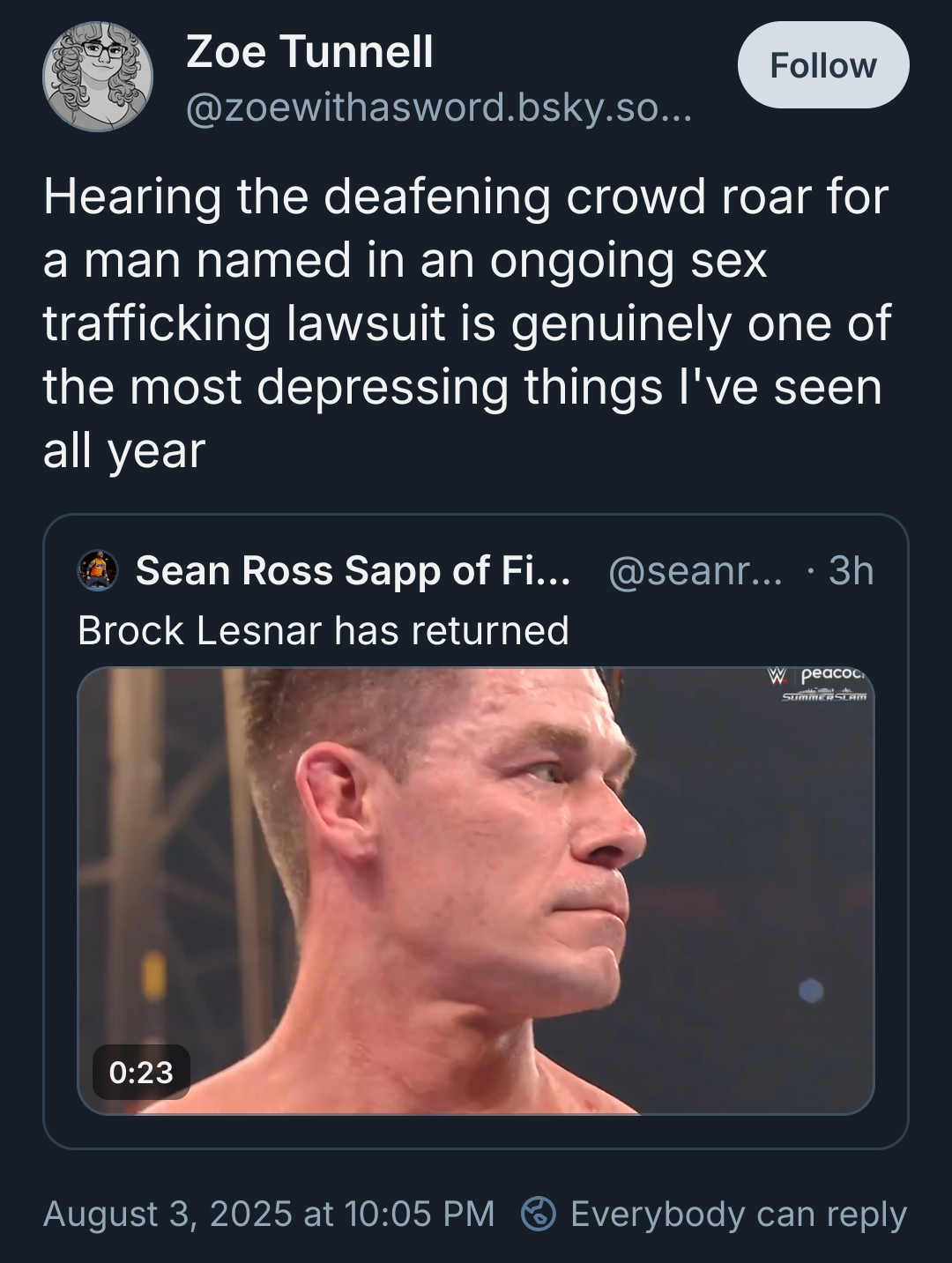
Task: Click Zoe Tunnell's profile avatar
Action: [x=98, y=77]
